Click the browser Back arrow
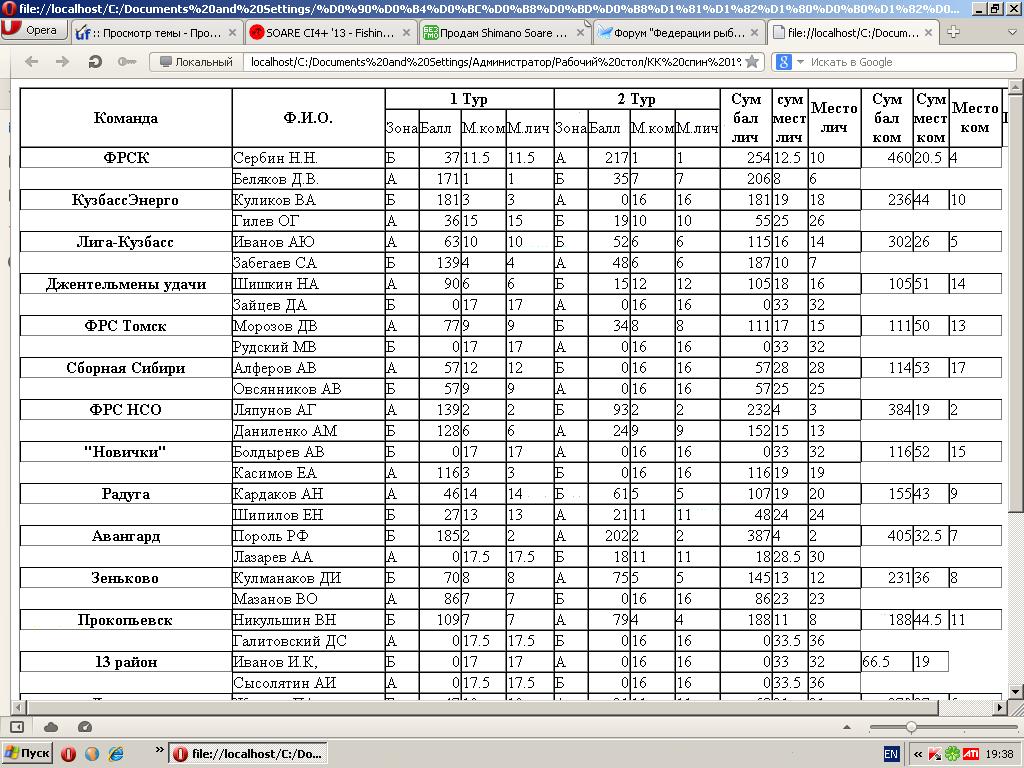Image resolution: width=1024 pixels, height=768 pixels. (x=31, y=62)
